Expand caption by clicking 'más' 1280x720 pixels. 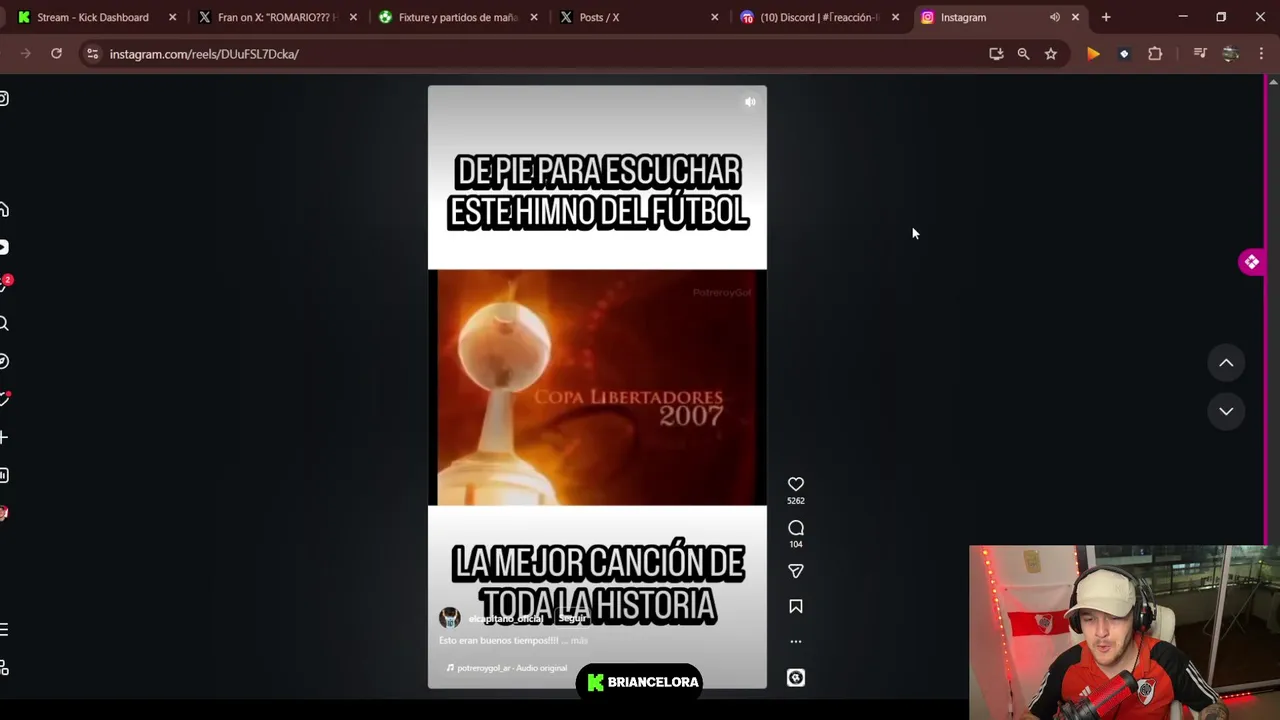(x=579, y=640)
